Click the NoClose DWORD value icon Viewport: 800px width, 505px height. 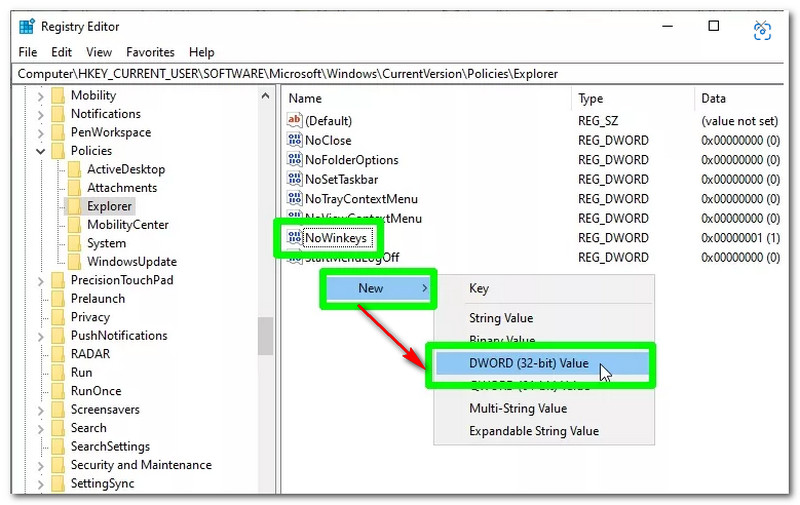coord(294,140)
